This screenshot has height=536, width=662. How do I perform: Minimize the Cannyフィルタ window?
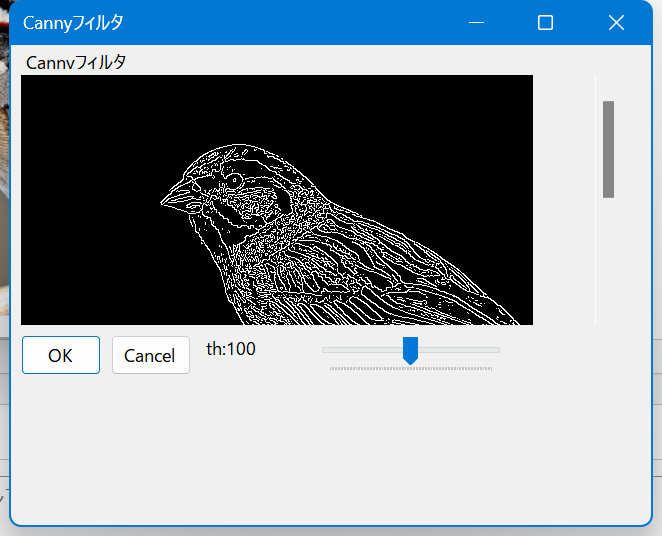(477, 23)
